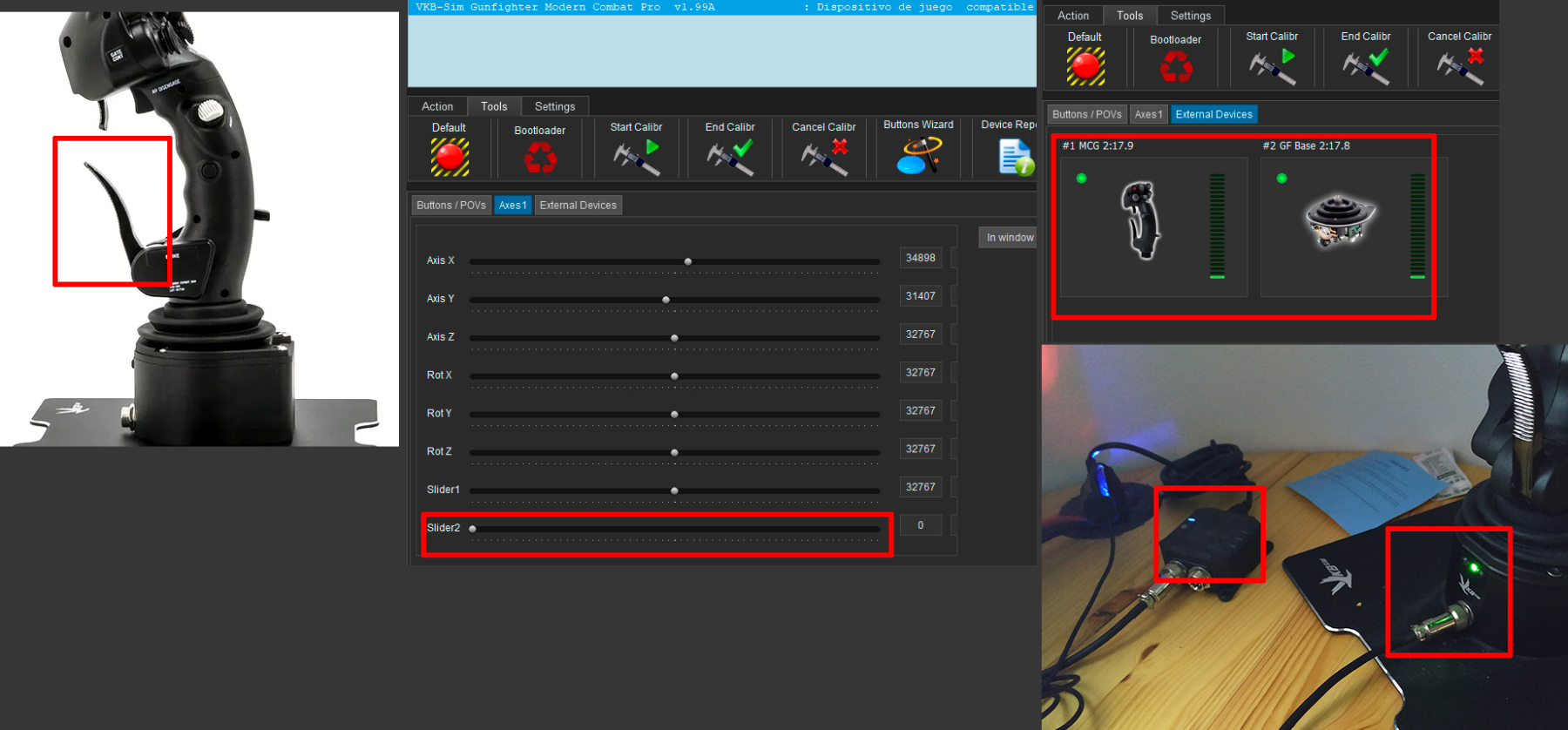Open External Devices tab in main window

(x=578, y=206)
